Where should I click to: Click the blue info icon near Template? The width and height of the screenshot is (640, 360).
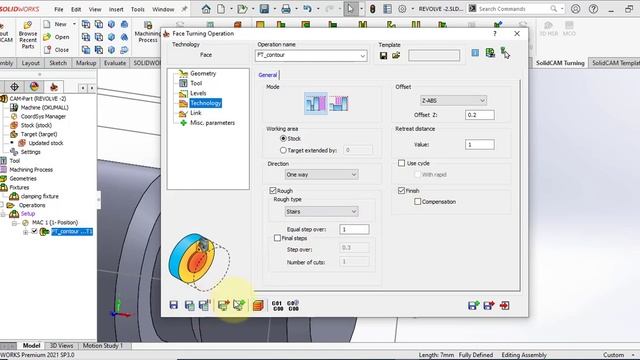475,53
